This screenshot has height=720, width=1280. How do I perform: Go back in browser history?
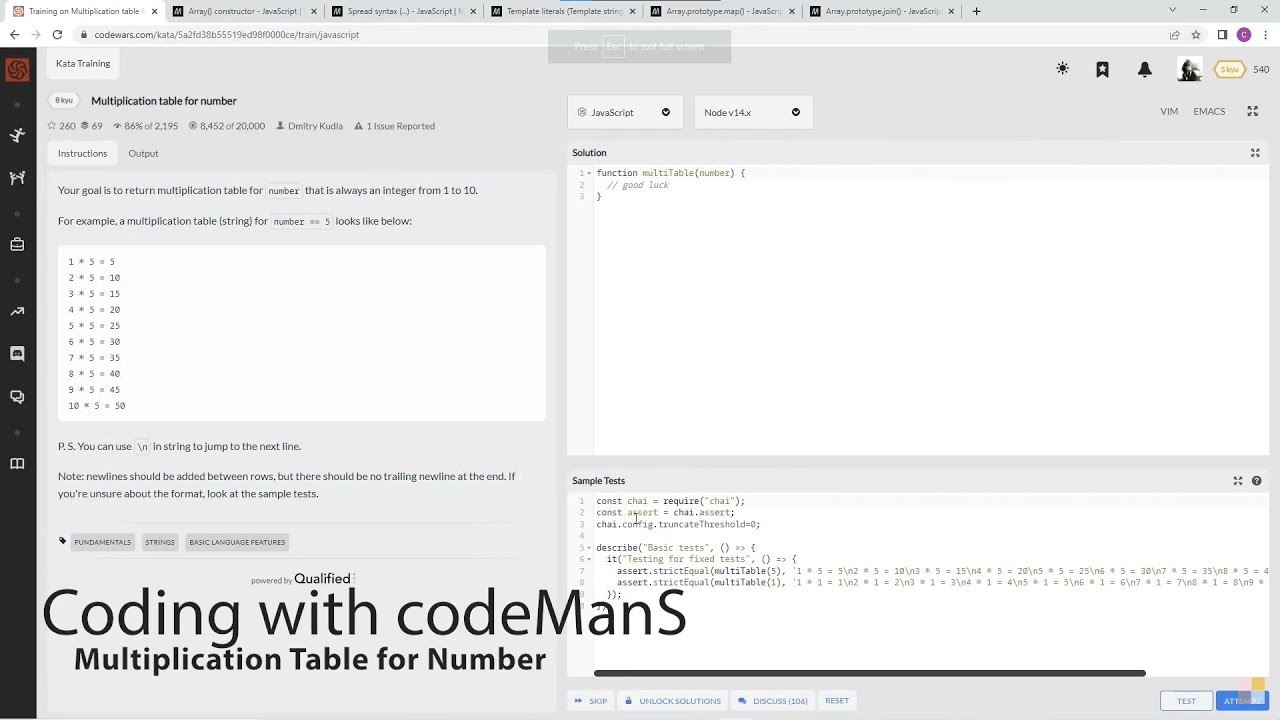14,34
